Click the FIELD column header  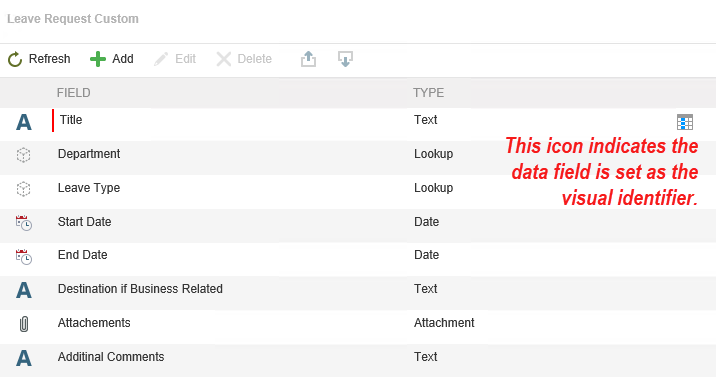tap(74, 93)
